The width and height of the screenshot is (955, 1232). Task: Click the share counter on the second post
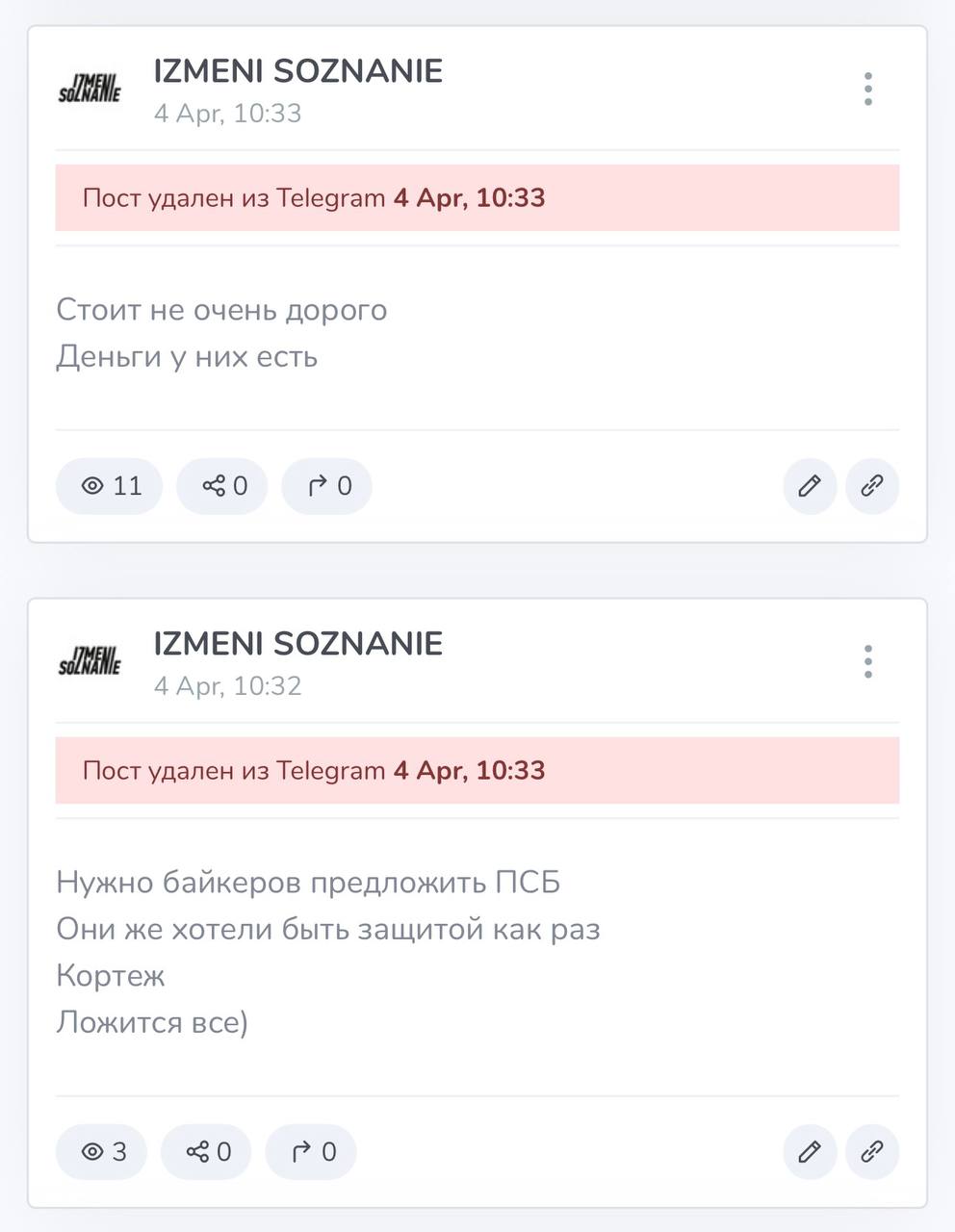click(207, 1151)
